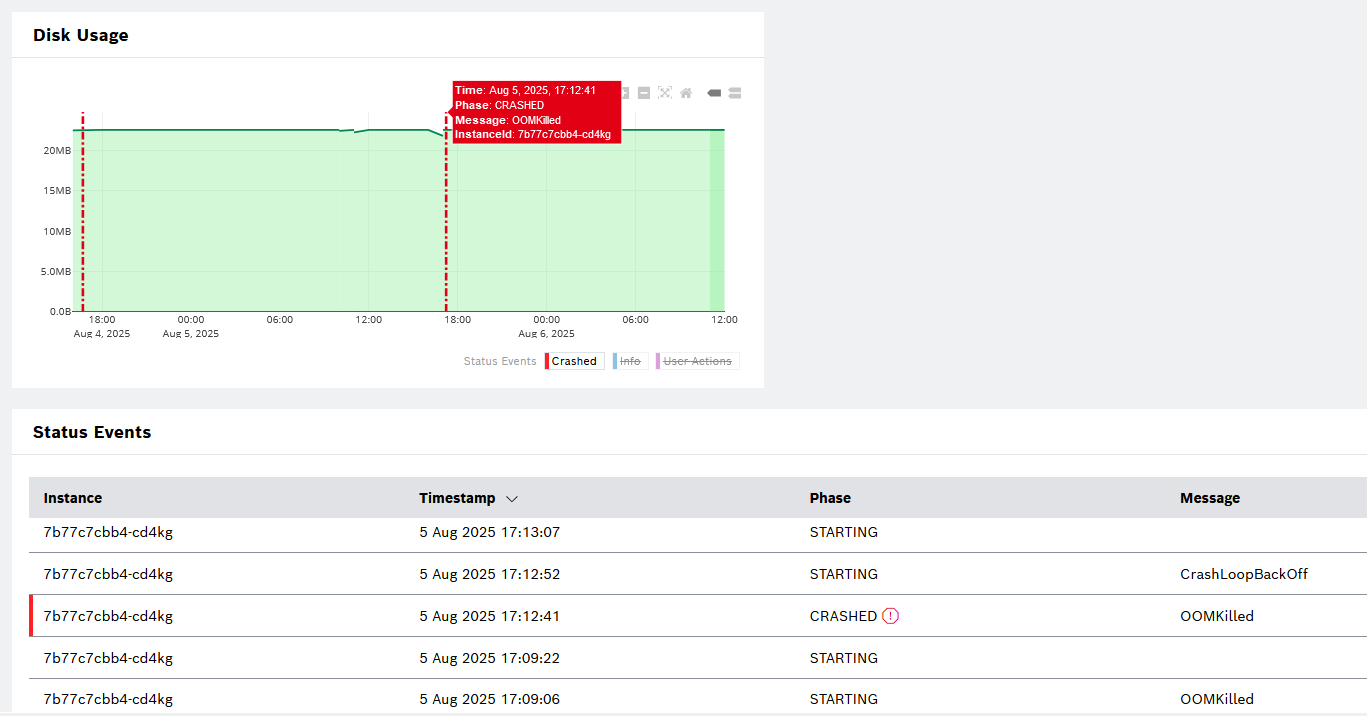Click the autoscale chart icon
The image size is (1367, 716).
[x=665, y=93]
